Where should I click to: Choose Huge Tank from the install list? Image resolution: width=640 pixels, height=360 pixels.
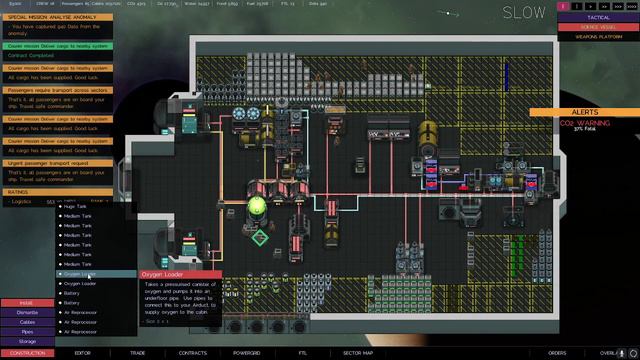pos(96,207)
